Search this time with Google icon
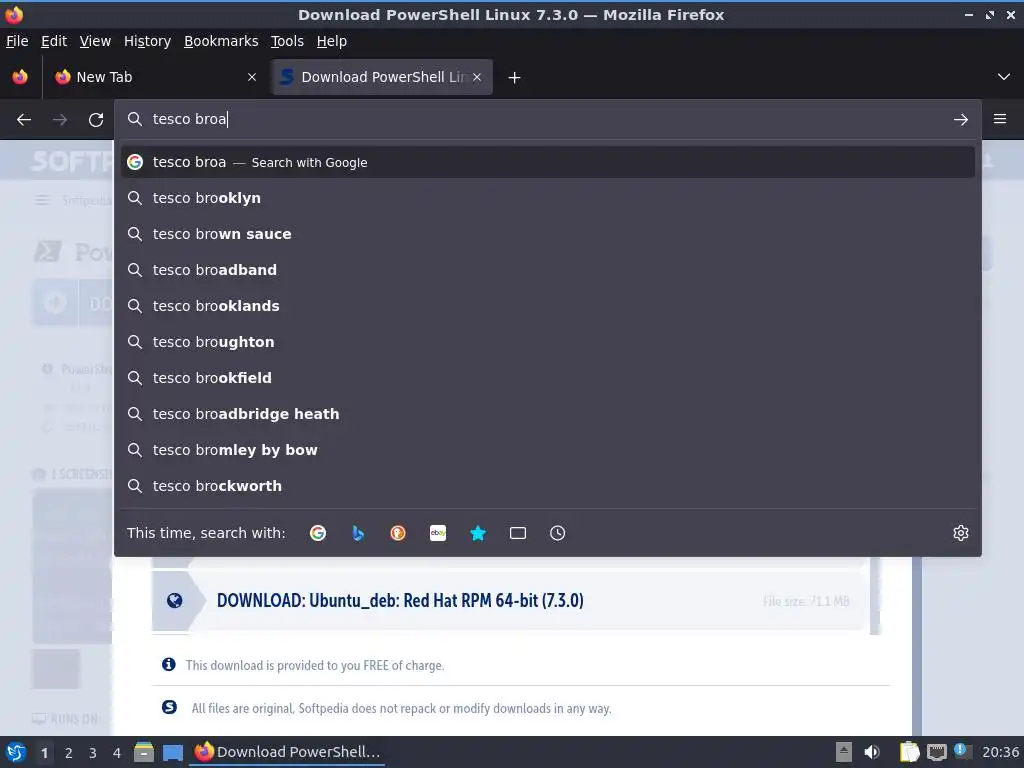 pyautogui.click(x=318, y=533)
